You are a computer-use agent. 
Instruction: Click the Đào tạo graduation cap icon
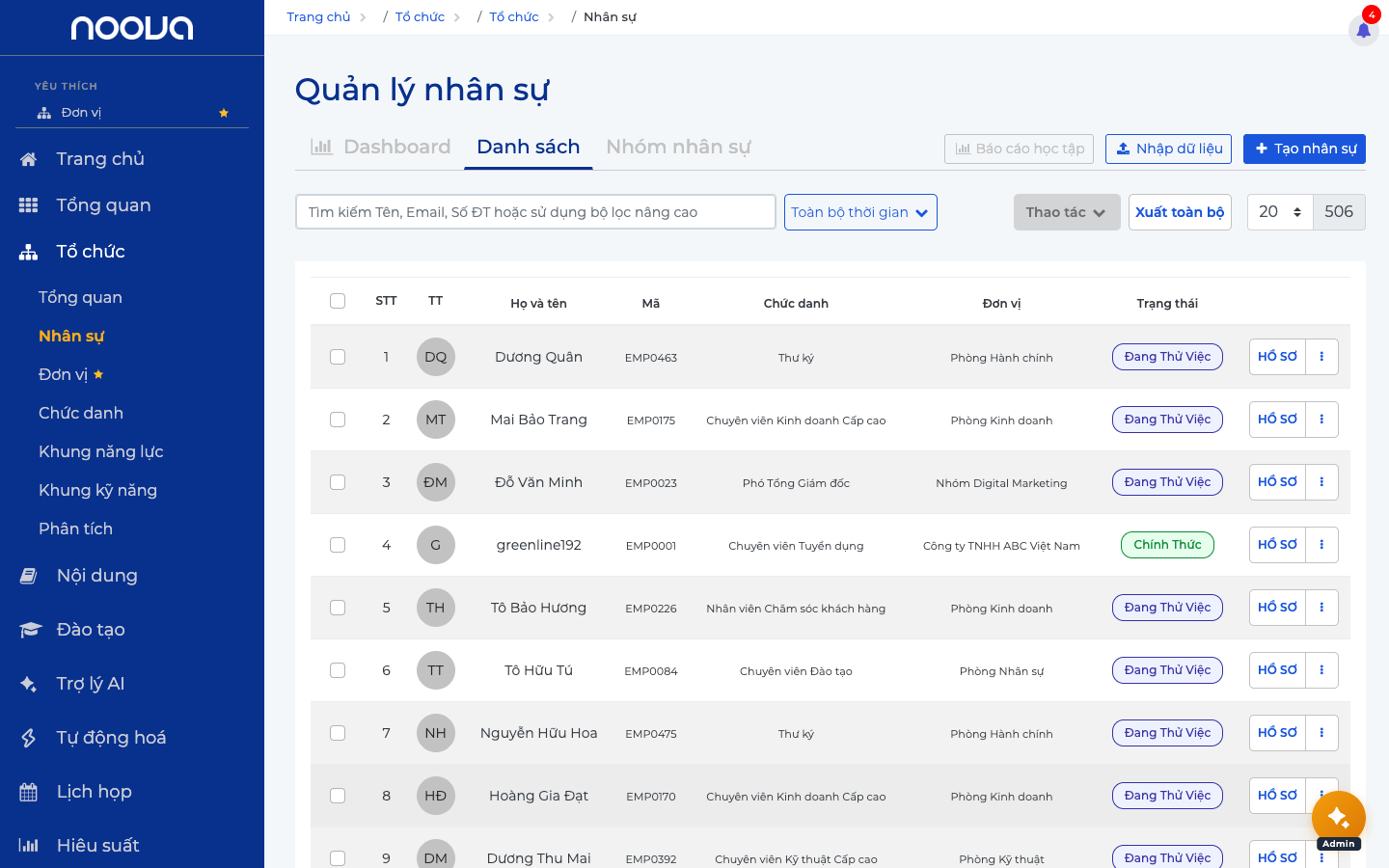pyautogui.click(x=30, y=630)
